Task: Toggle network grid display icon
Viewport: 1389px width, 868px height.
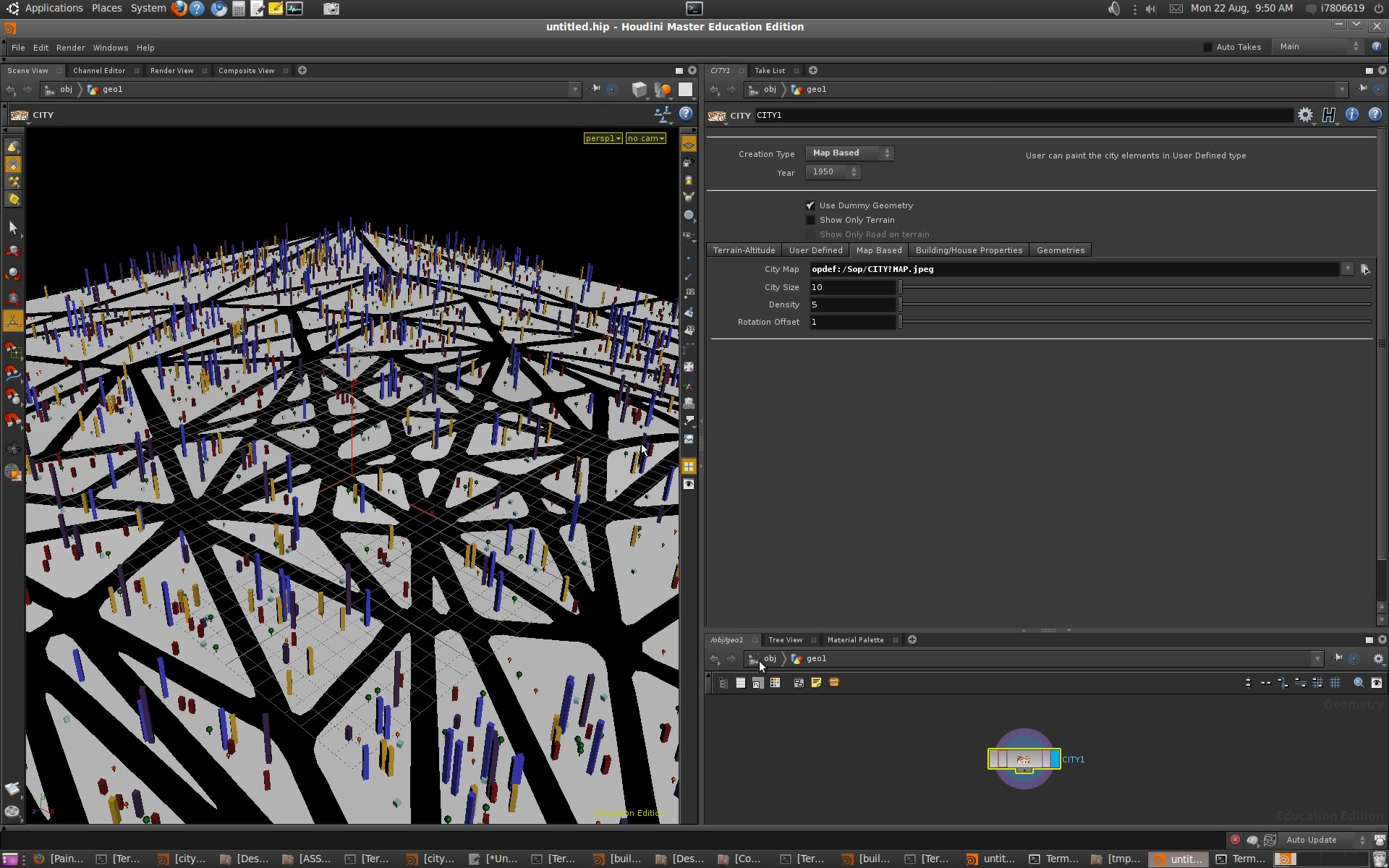Action: (x=1335, y=683)
